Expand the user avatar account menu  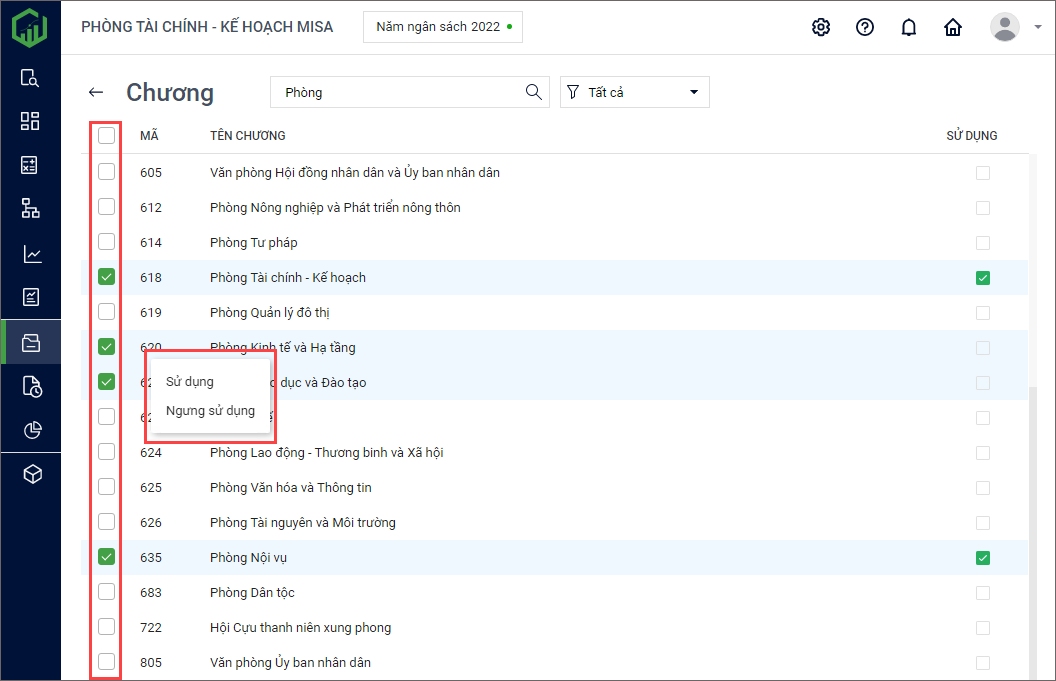(1014, 27)
